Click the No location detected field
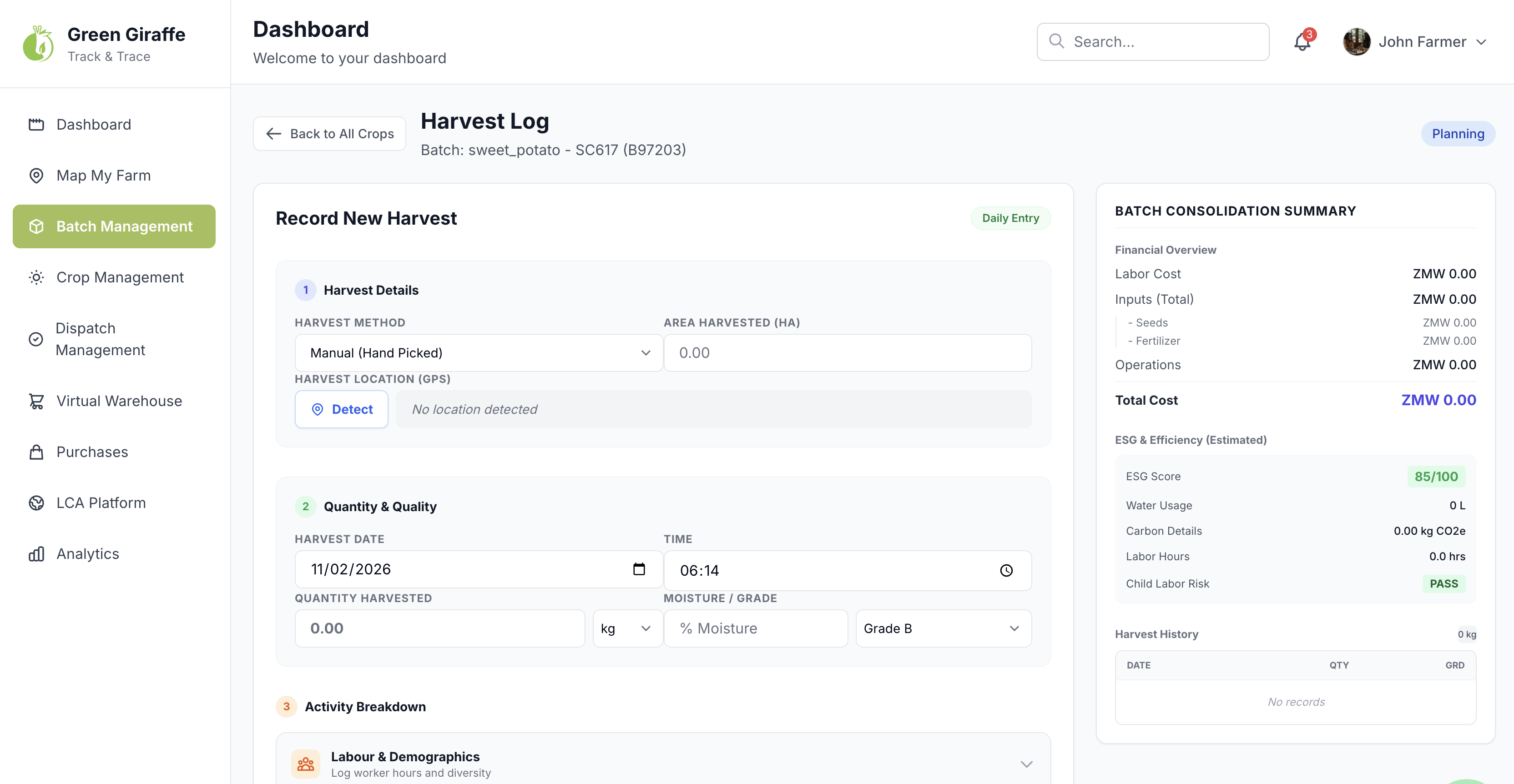The image size is (1514, 784). (x=713, y=410)
